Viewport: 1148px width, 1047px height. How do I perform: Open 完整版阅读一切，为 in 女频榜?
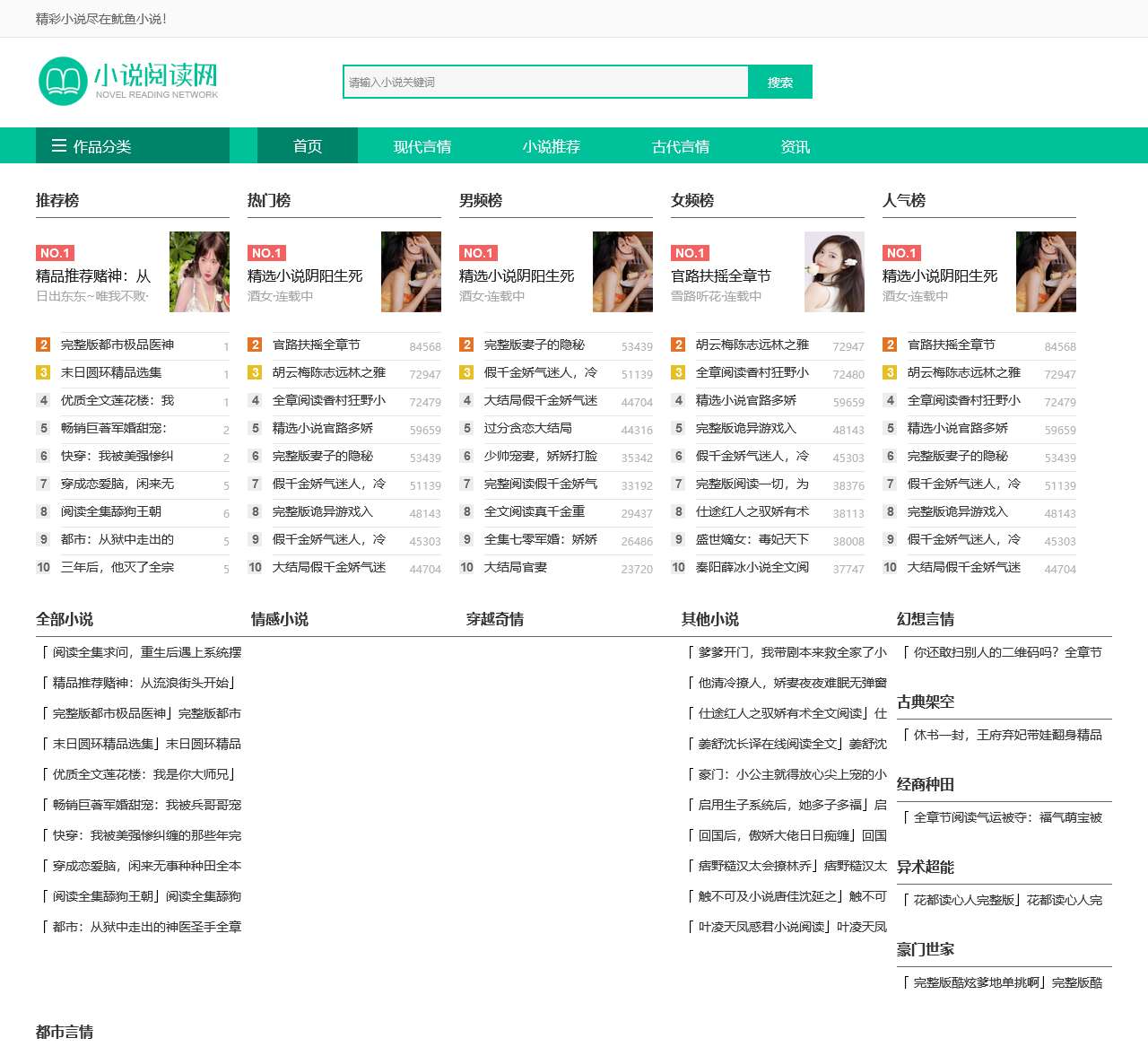pyautogui.click(x=752, y=484)
